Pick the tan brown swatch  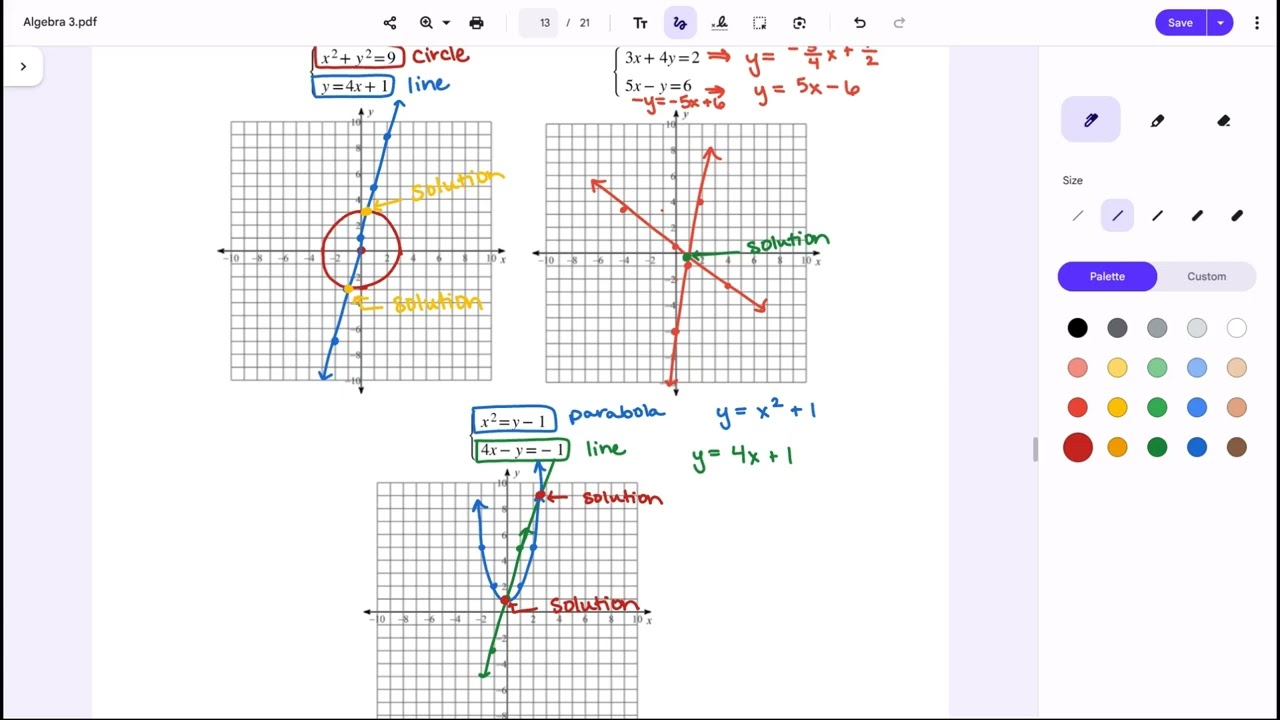tap(1237, 408)
